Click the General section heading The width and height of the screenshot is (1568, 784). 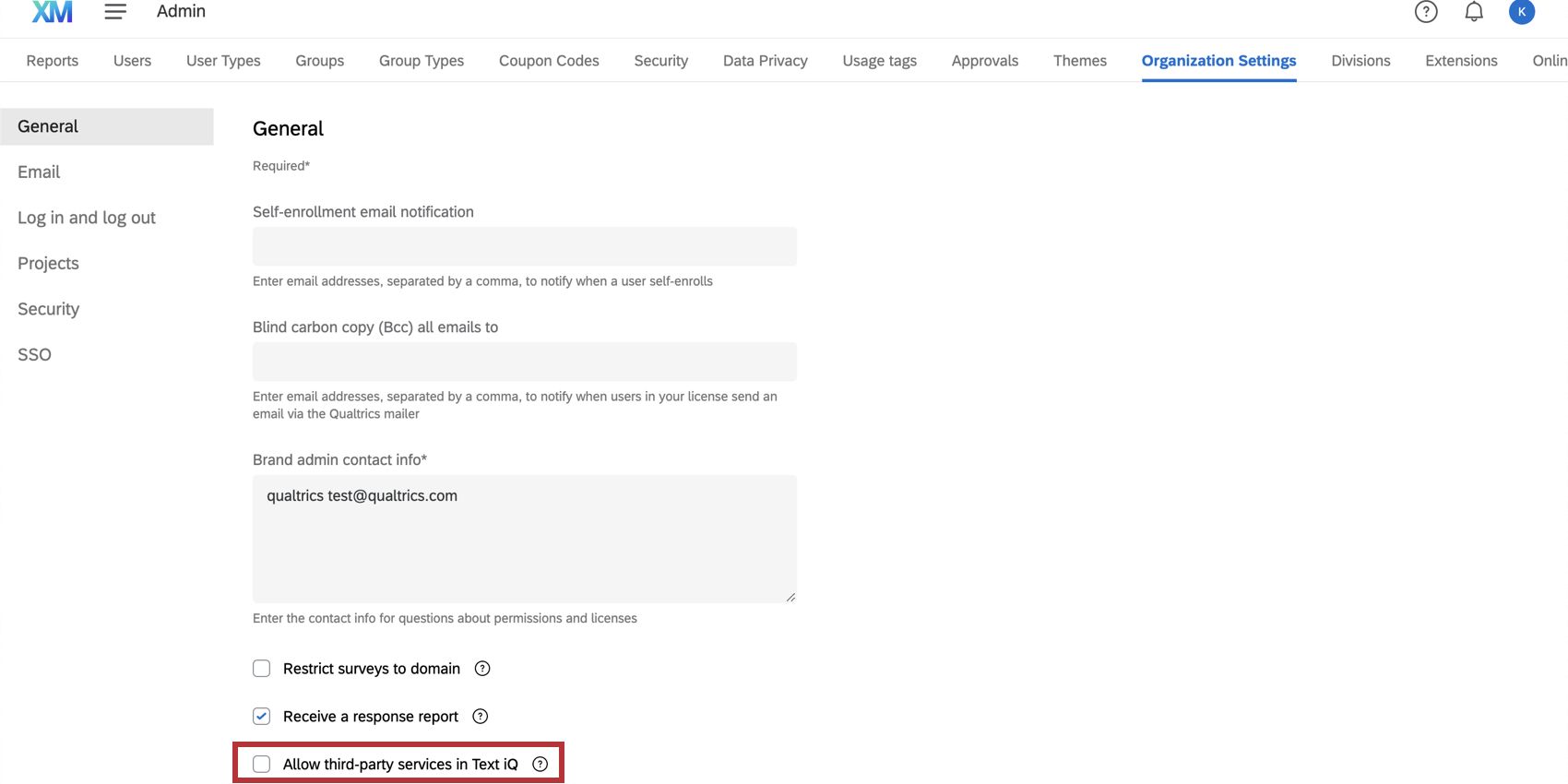pos(288,128)
